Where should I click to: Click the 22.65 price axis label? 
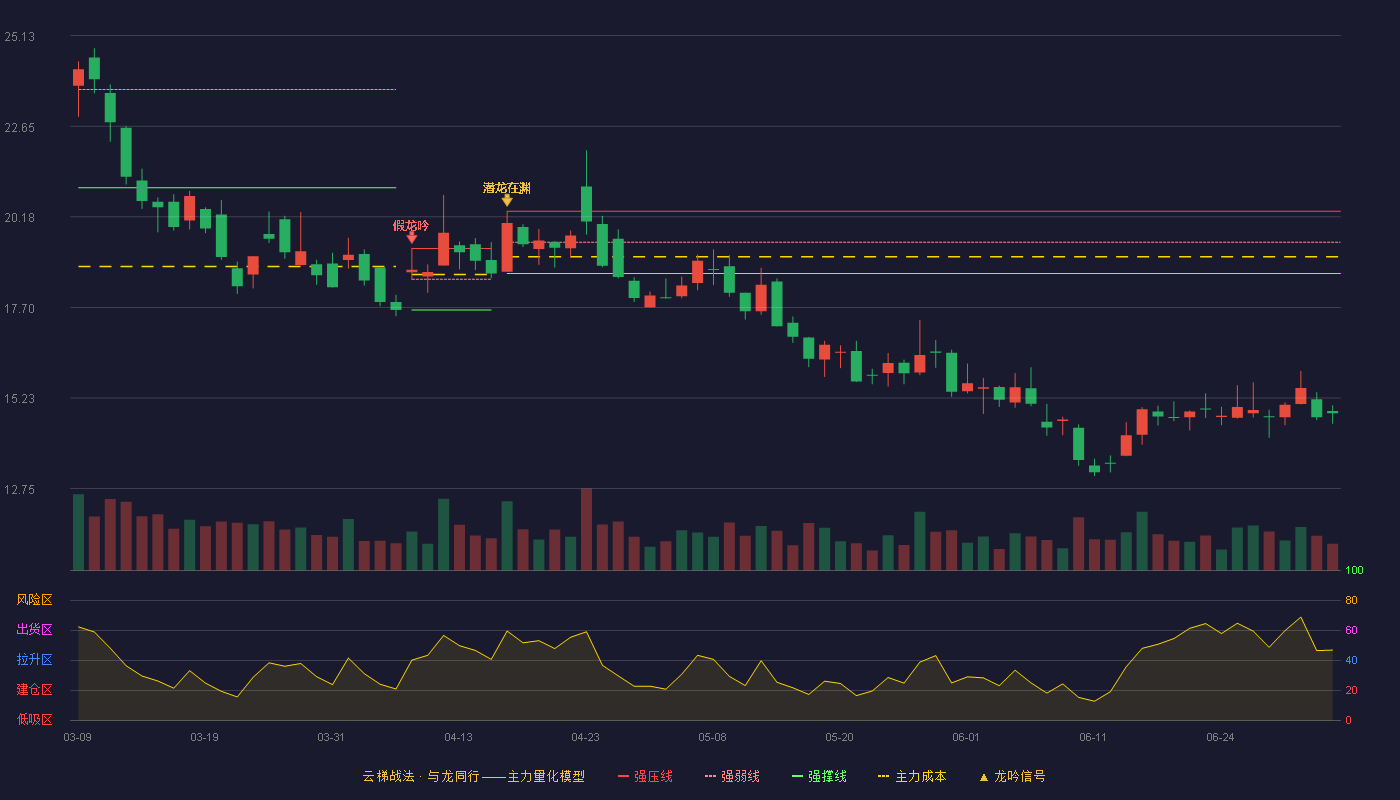[x=19, y=127]
